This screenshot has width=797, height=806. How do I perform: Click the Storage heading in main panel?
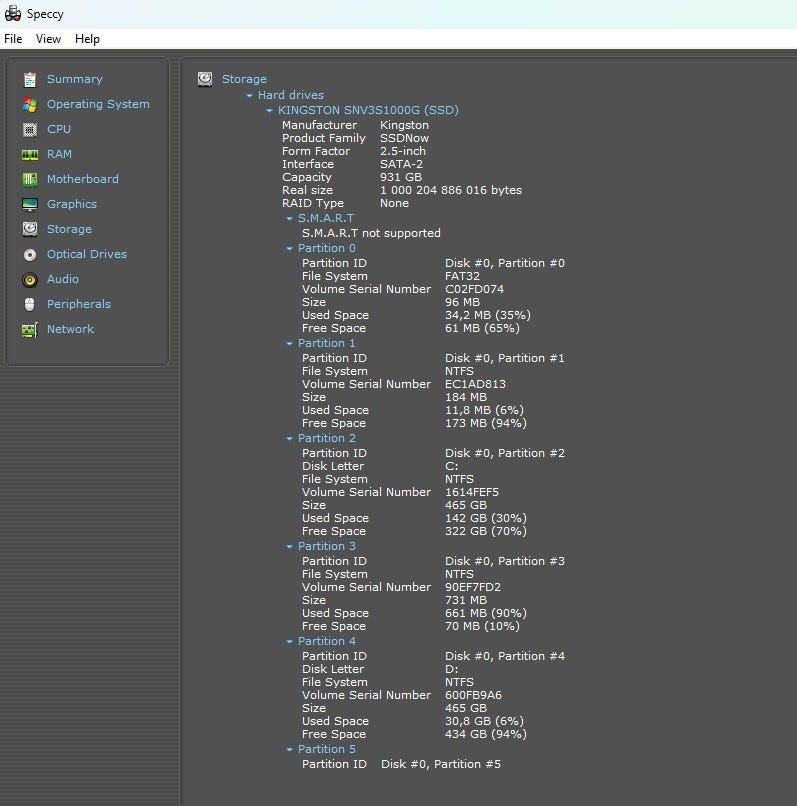(x=244, y=79)
